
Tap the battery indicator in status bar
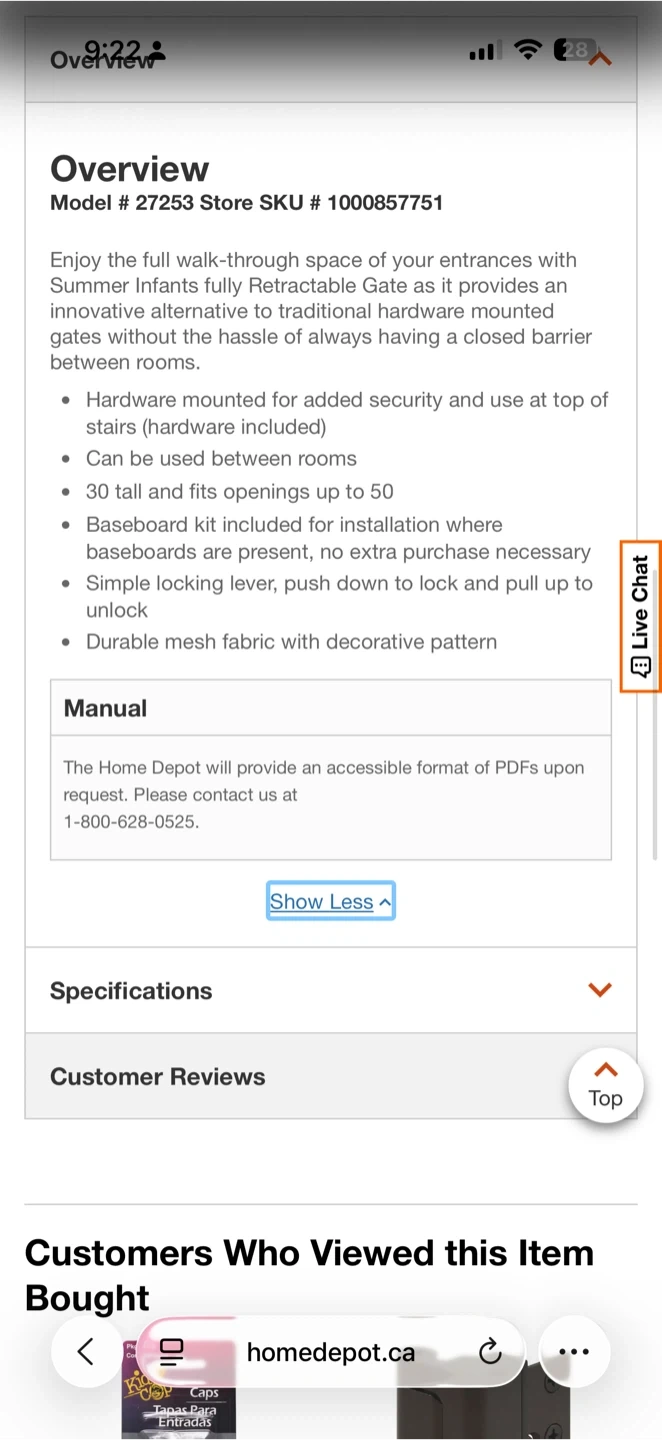click(x=575, y=50)
